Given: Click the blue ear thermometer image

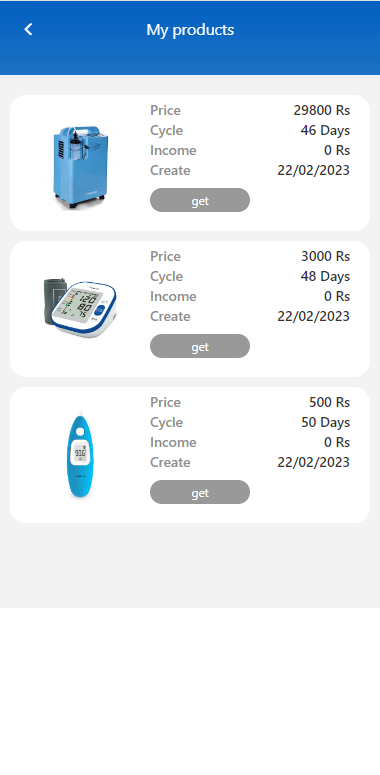Looking at the screenshot, I should tap(80, 455).
